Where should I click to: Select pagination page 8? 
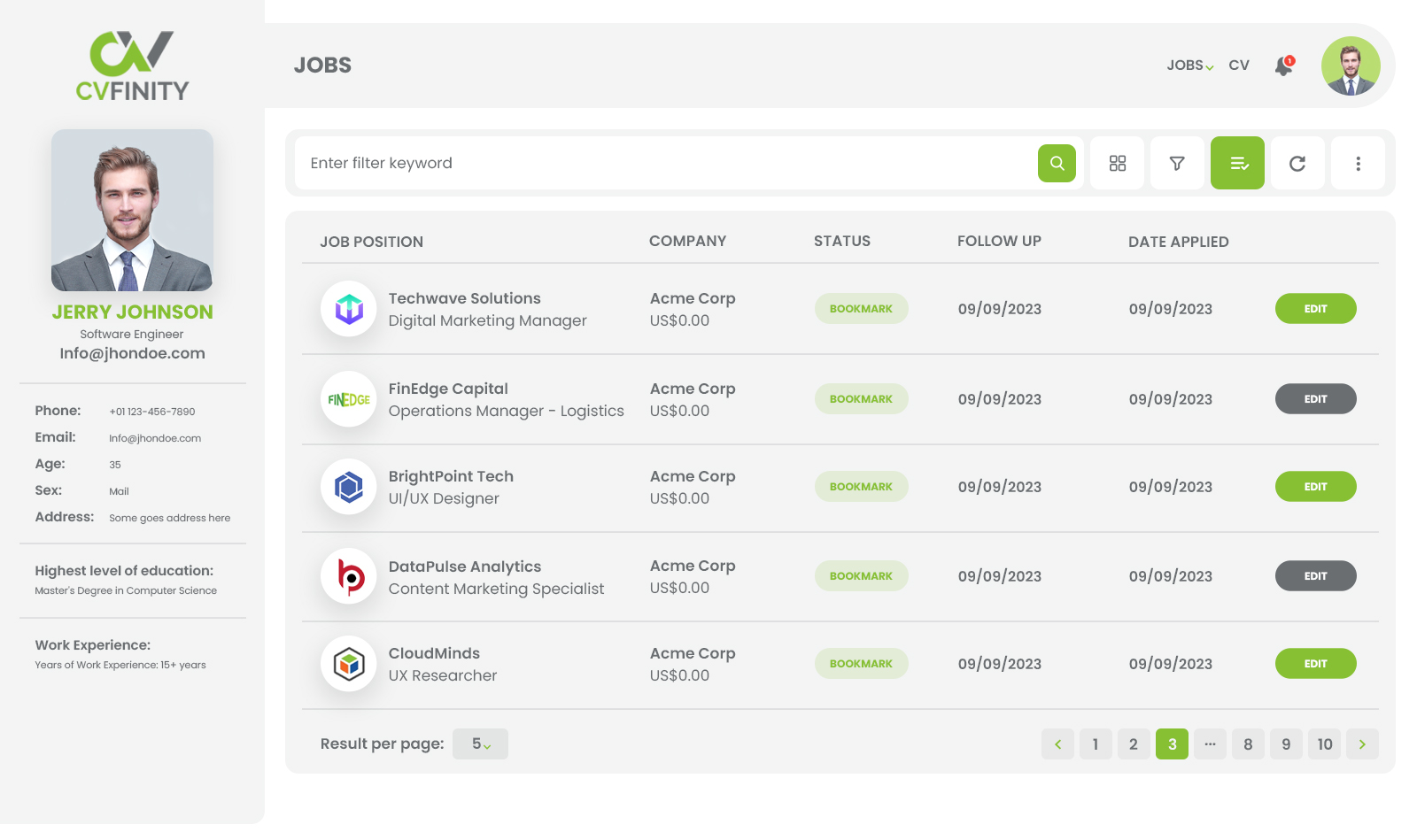click(1248, 744)
